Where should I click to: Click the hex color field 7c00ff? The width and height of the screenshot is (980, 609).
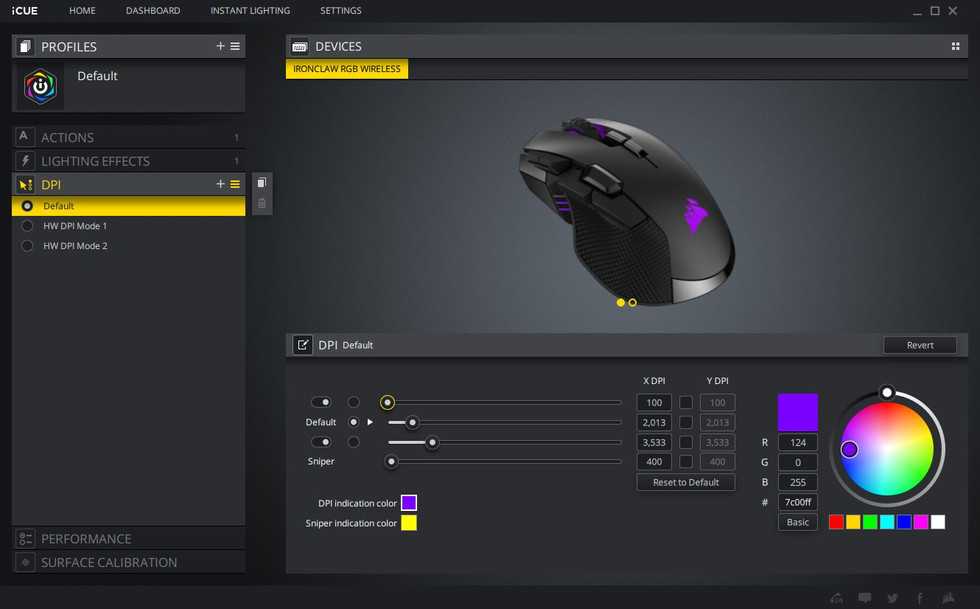point(798,502)
